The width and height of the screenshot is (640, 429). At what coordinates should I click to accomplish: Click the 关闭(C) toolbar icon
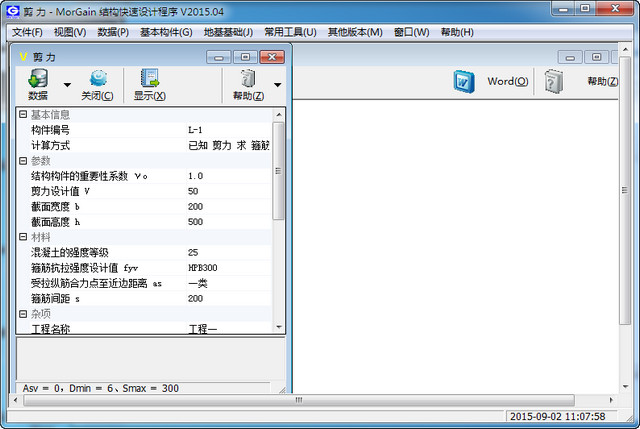pos(98,78)
